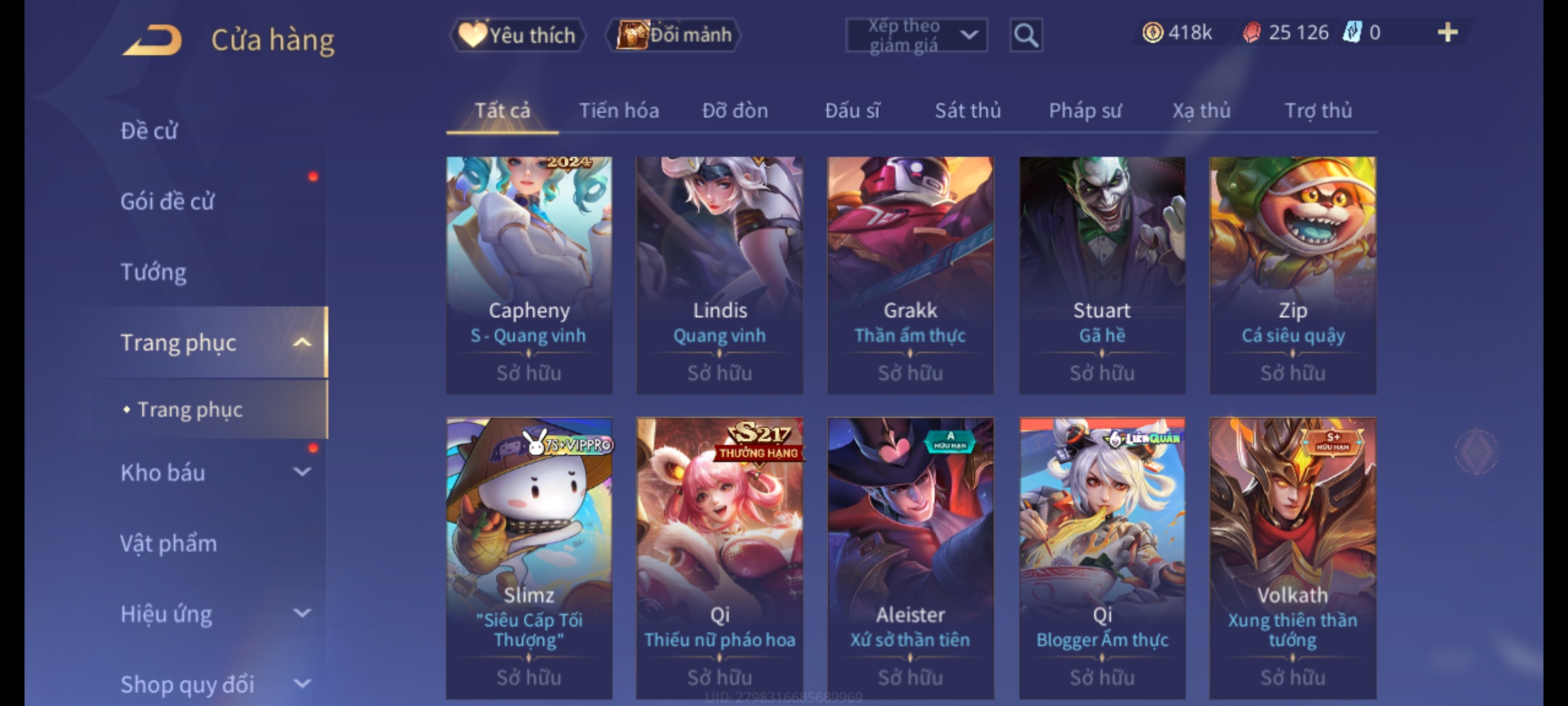Select the Tiến hóa tab
The width and height of the screenshot is (1568, 706).
(619, 110)
